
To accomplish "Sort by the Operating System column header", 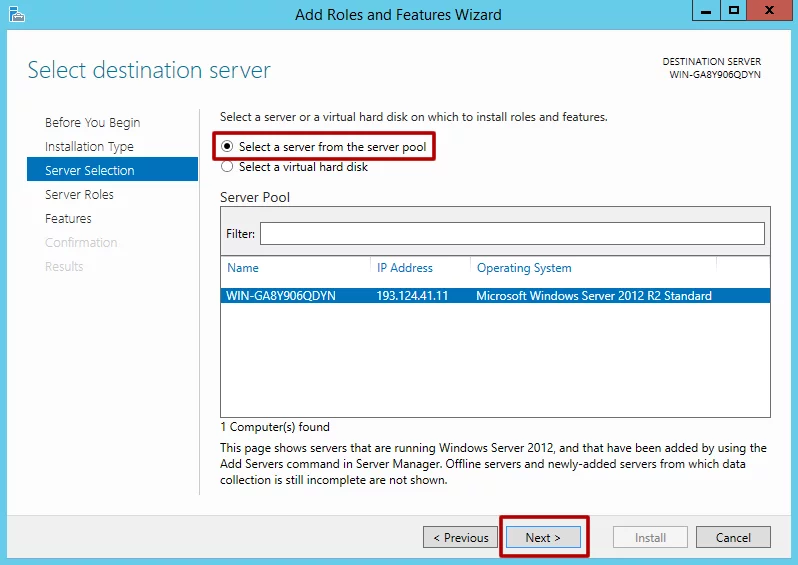I will [x=524, y=268].
